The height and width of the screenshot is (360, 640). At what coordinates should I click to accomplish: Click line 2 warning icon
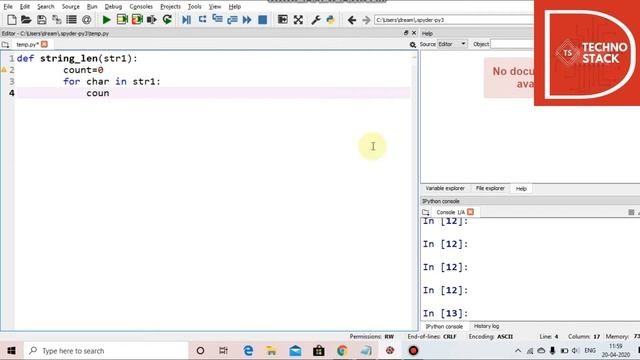(4, 70)
